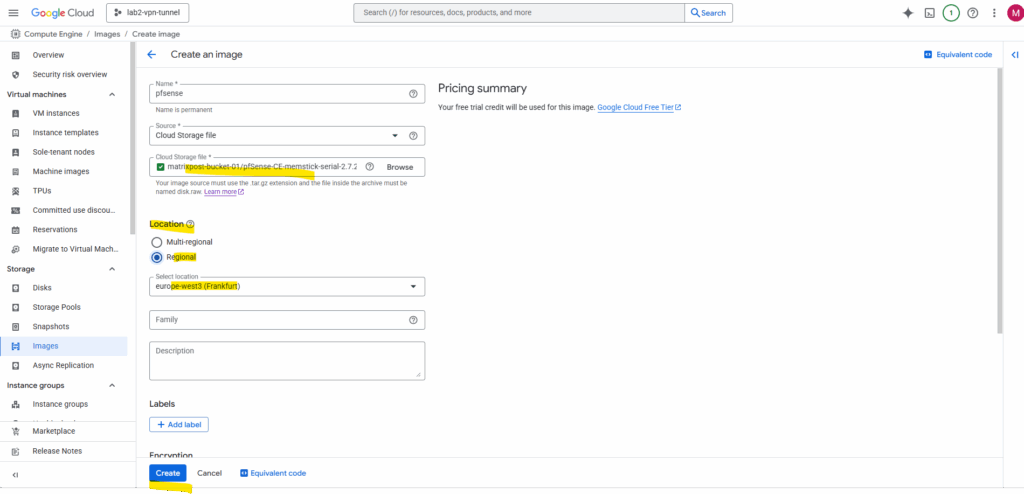The width and height of the screenshot is (1024, 494).
Task: Show help for the Name field
Action: [413, 94]
